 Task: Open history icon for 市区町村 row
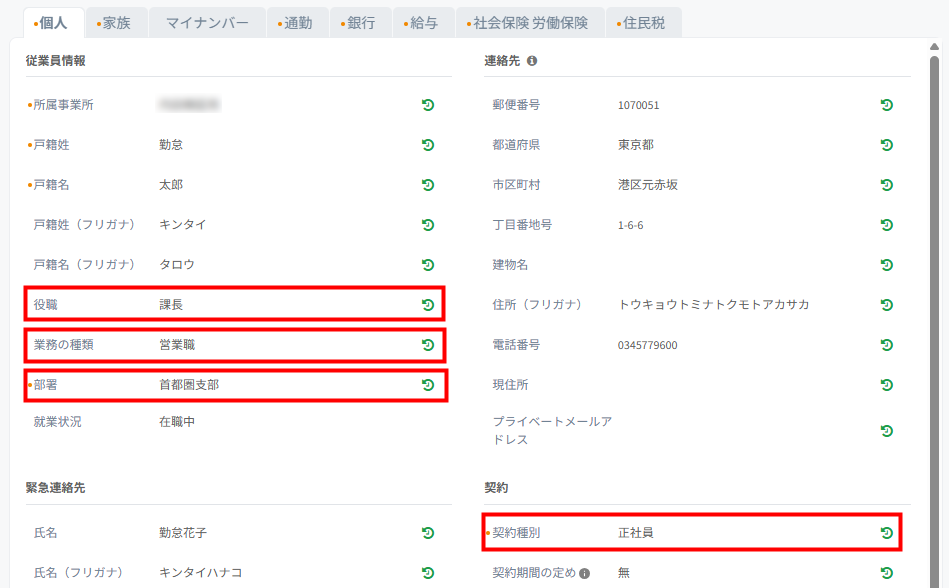point(887,185)
